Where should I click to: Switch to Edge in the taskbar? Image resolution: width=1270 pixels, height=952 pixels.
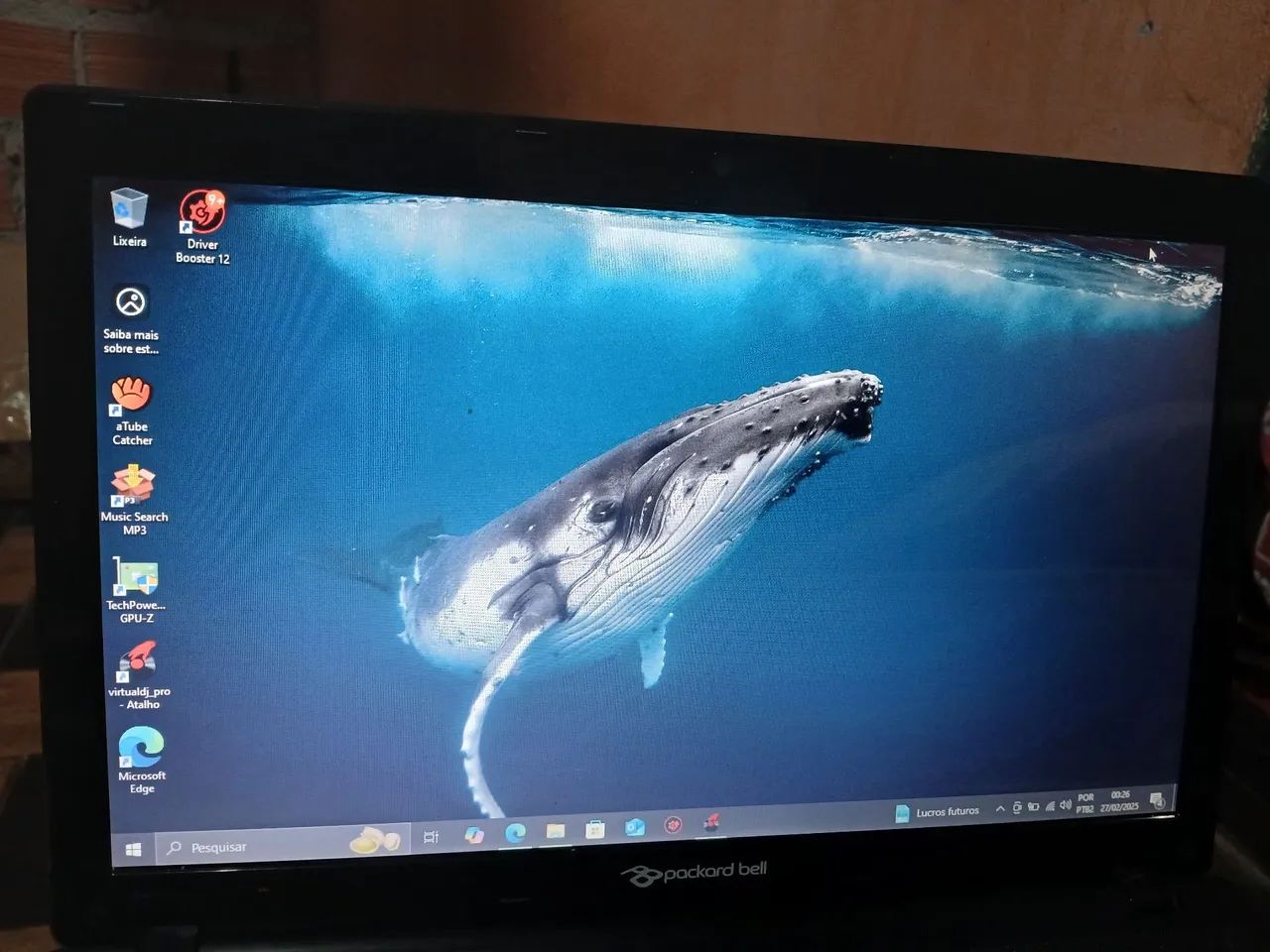[x=515, y=833]
